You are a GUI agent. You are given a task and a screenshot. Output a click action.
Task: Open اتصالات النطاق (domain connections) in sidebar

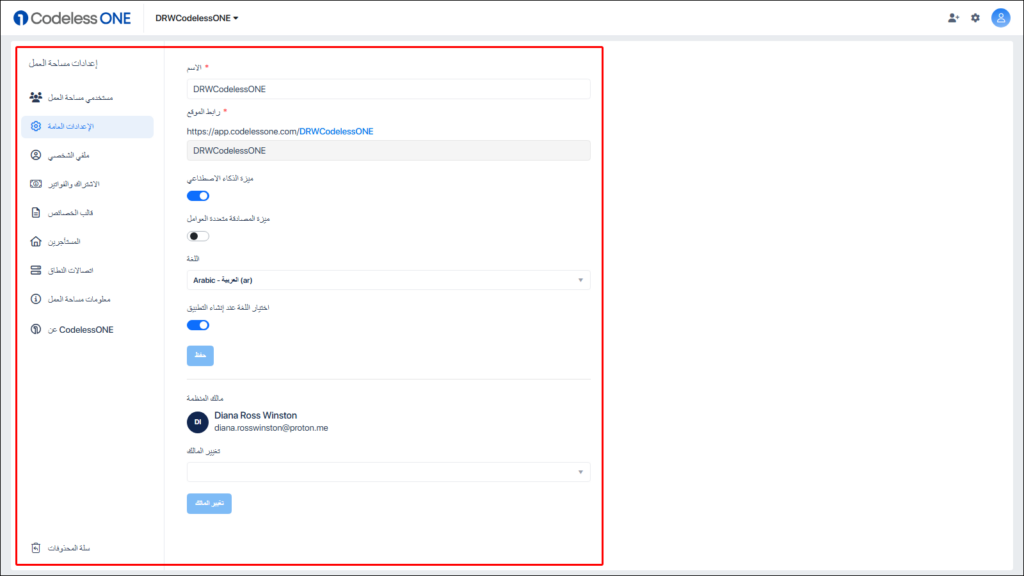[88, 270]
